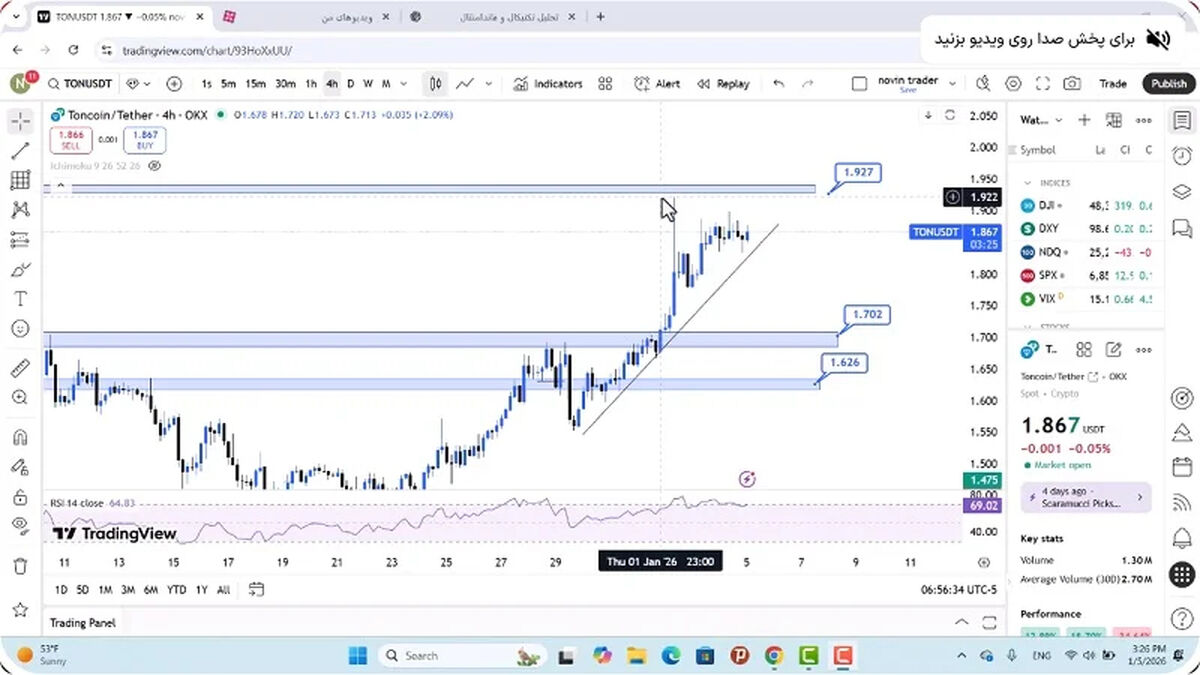Click the trash remove objects icon
1200x675 pixels.
point(20,566)
